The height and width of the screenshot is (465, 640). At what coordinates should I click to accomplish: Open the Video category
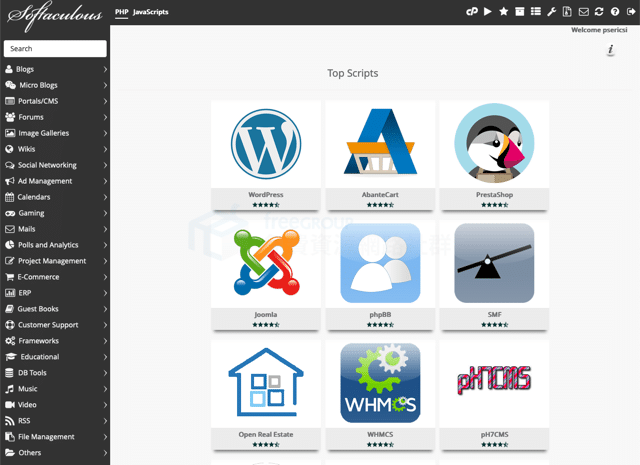55,405
